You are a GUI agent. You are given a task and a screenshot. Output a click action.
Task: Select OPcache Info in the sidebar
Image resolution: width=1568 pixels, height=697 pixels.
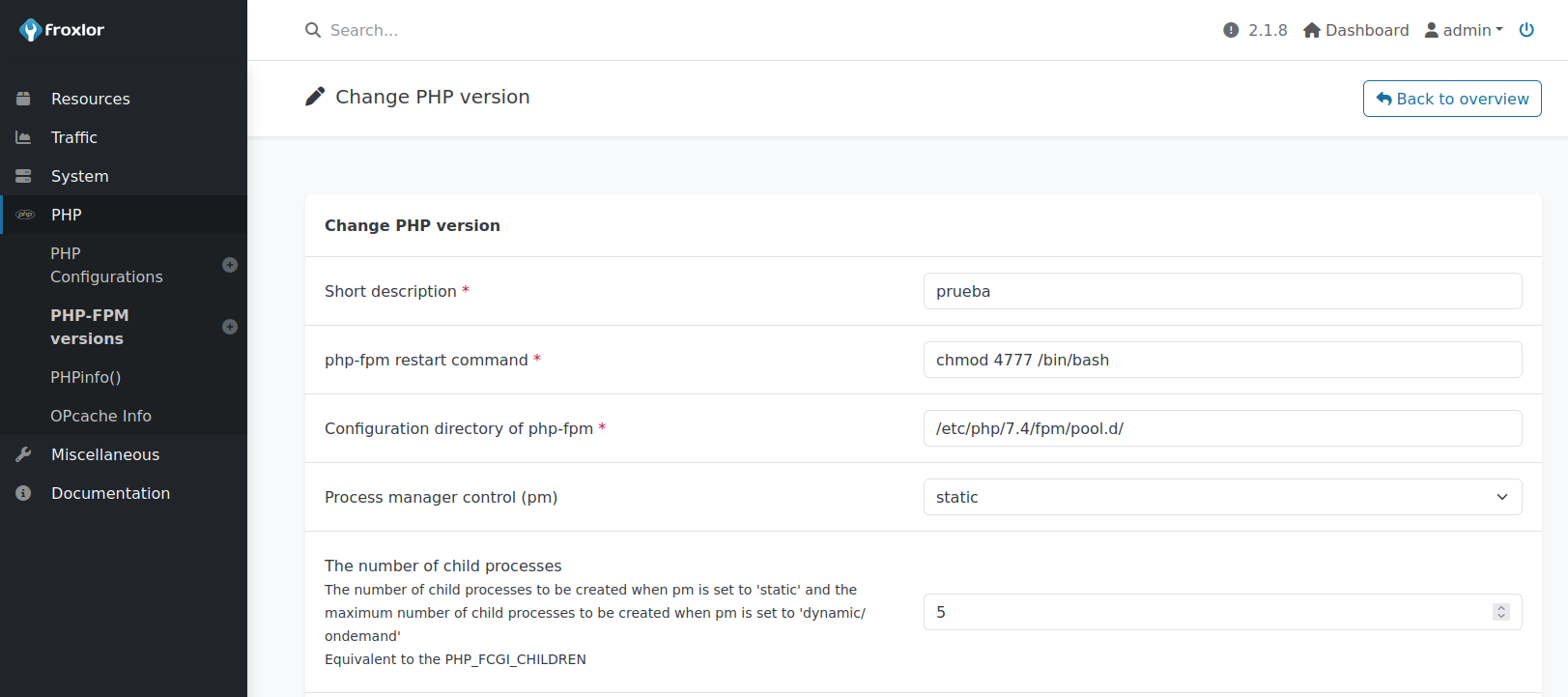click(100, 415)
